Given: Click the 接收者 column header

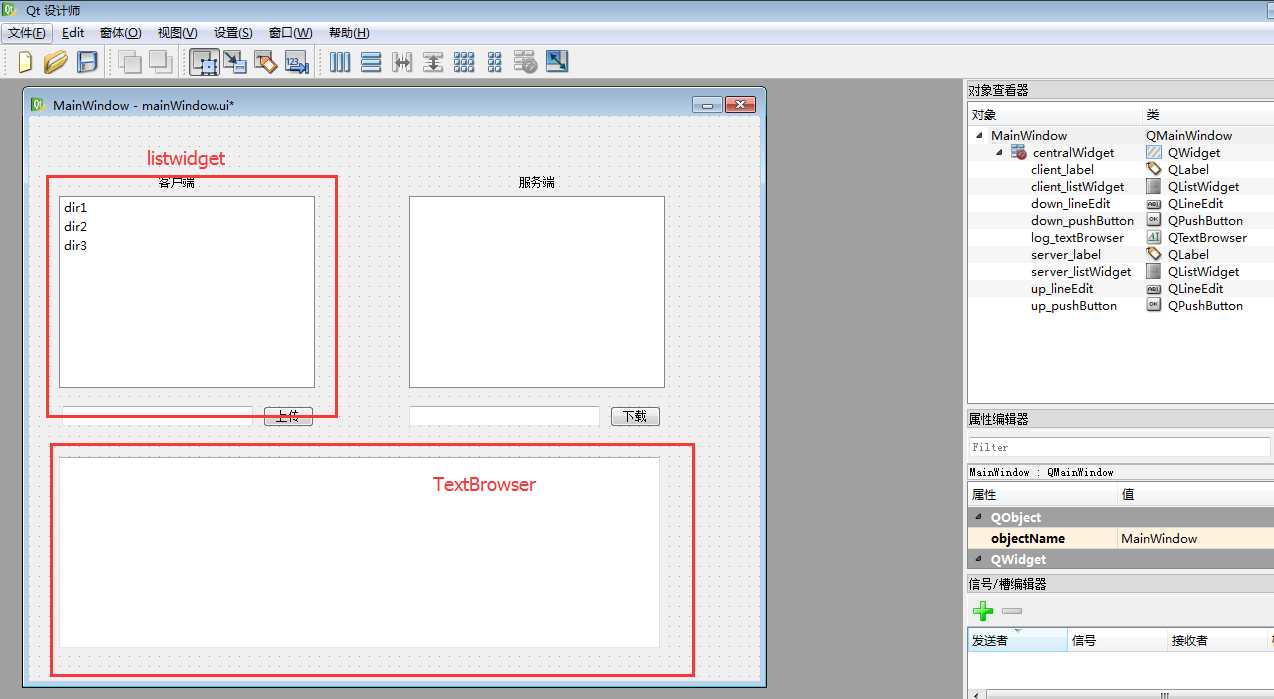Looking at the screenshot, I should [x=1217, y=640].
